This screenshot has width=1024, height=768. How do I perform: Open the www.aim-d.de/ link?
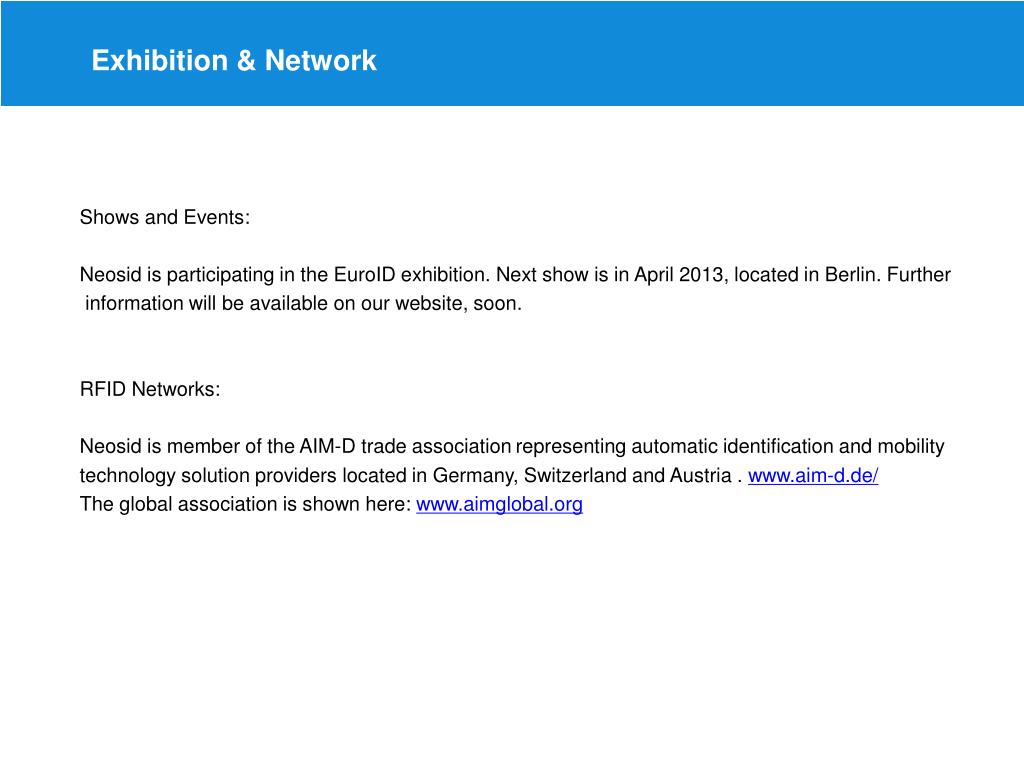pos(813,476)
